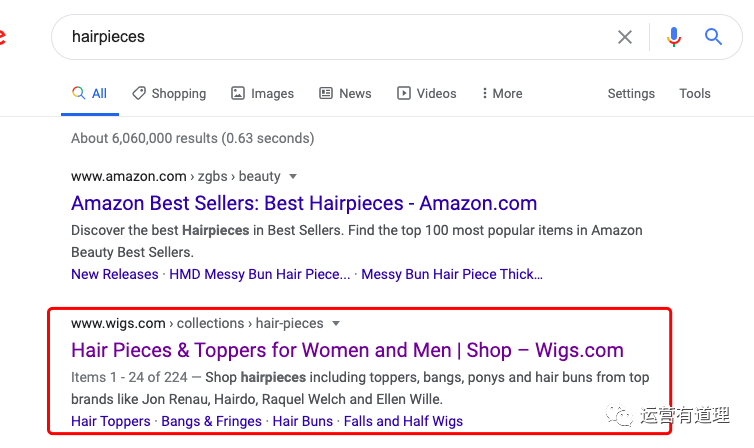Image resolution: width=754 pixels, height=448 pixels.
Task: Open Amazon Best Sellers: Best Hairpieces result
Action: pyautogui.click(x=304, y=203)
